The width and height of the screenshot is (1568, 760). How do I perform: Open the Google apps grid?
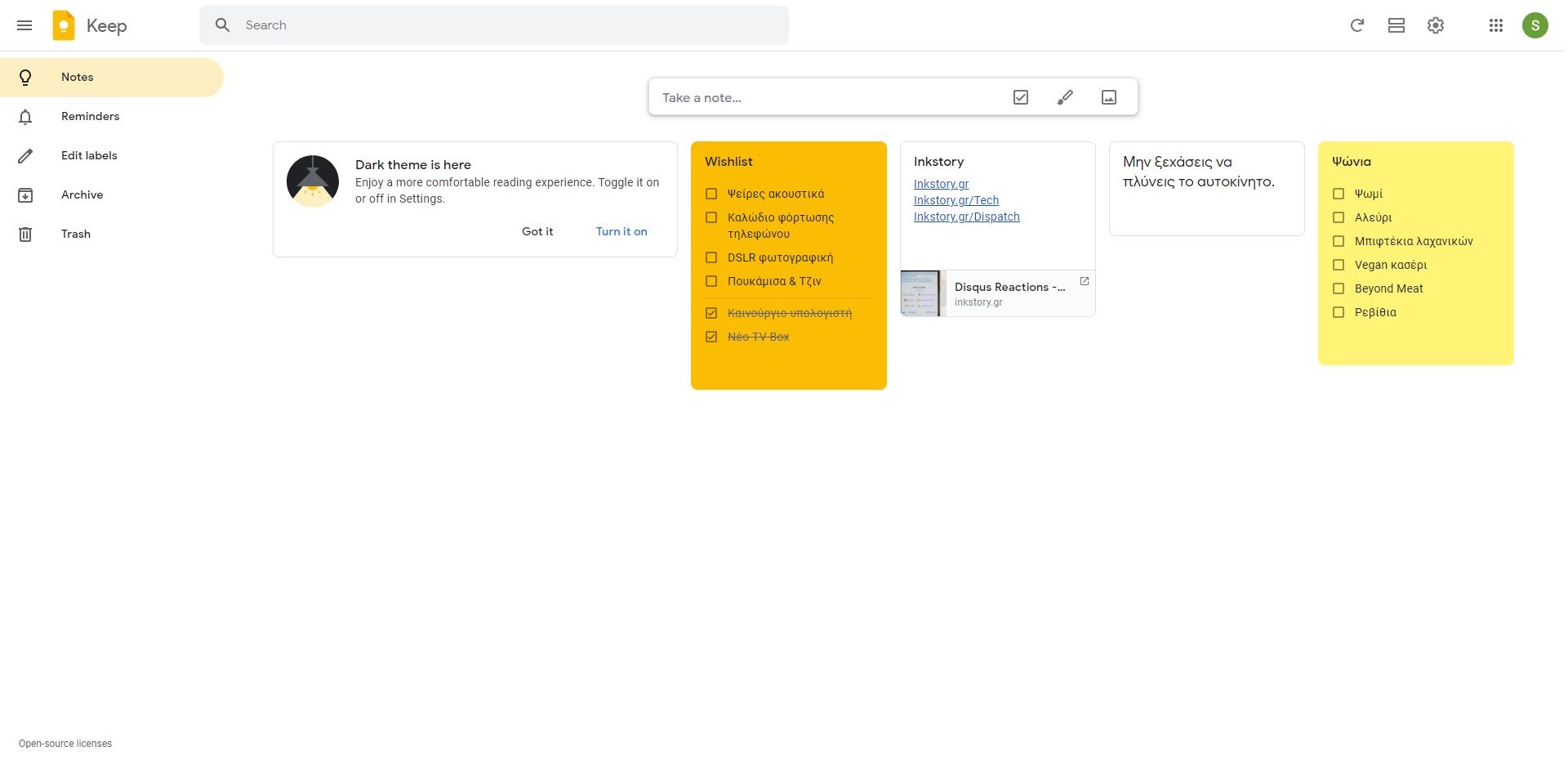1495,25
